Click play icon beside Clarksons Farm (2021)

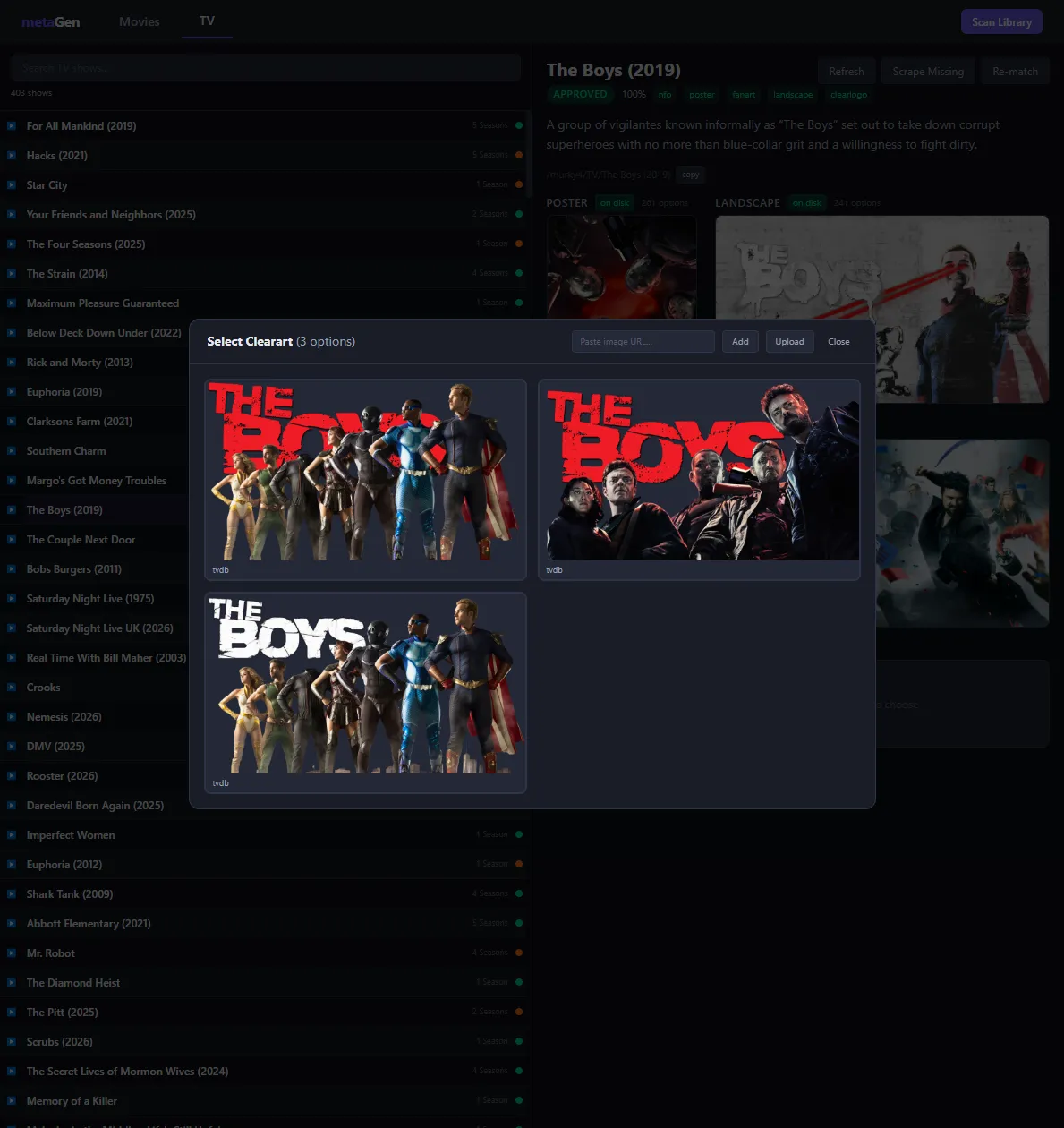(x=12, y=422)
